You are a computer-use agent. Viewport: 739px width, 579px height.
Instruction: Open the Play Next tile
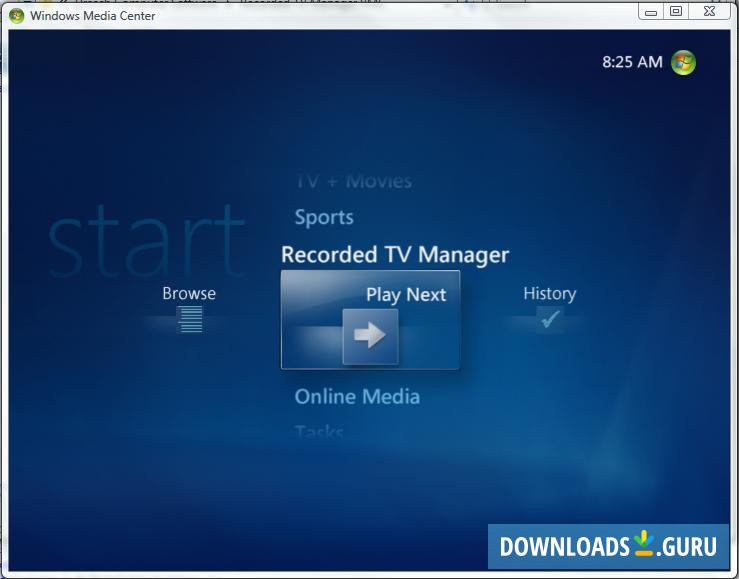pyautogui.click(x=370, y=319)
